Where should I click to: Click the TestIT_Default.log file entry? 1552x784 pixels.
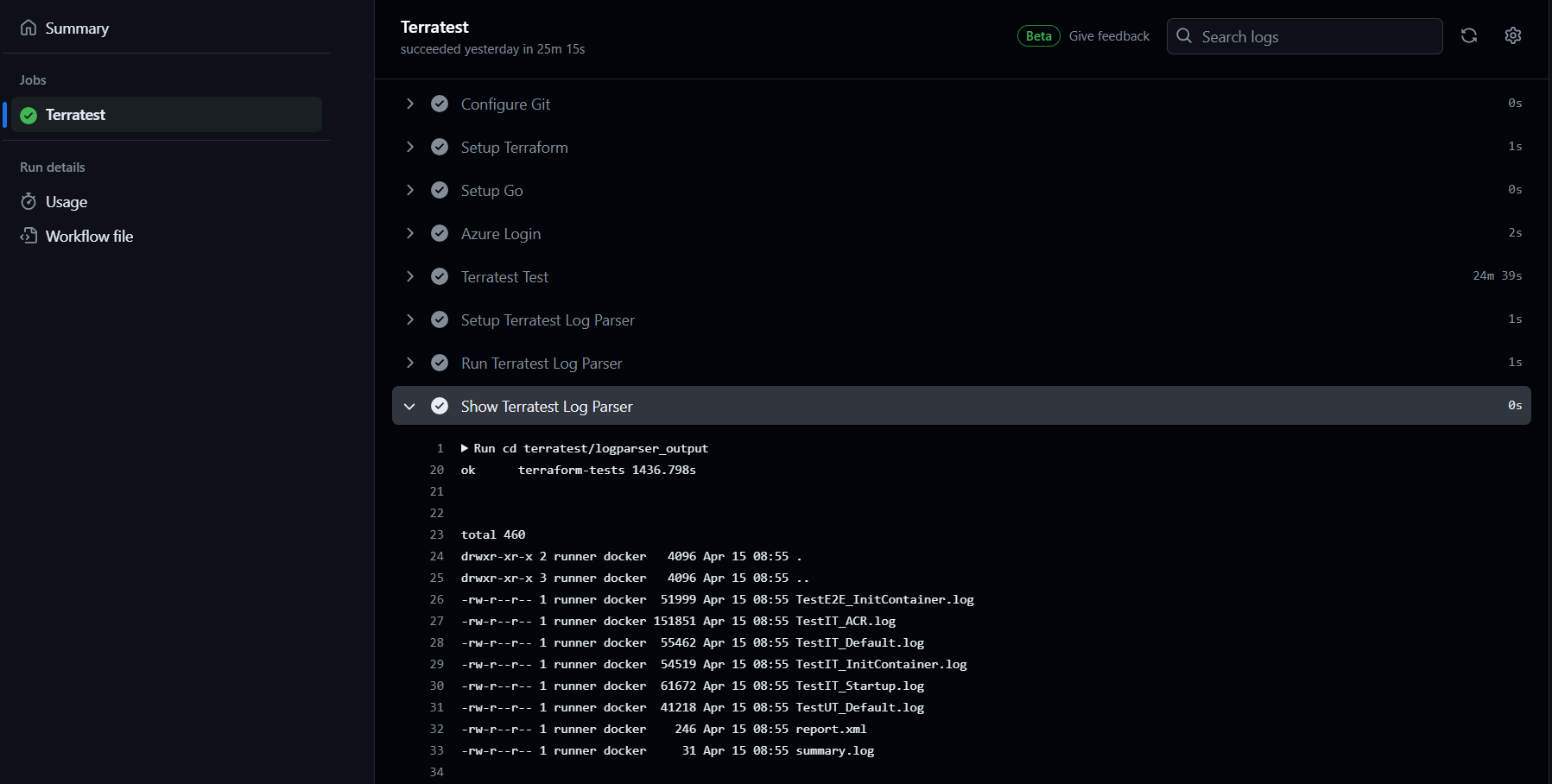tap(859, 642)
